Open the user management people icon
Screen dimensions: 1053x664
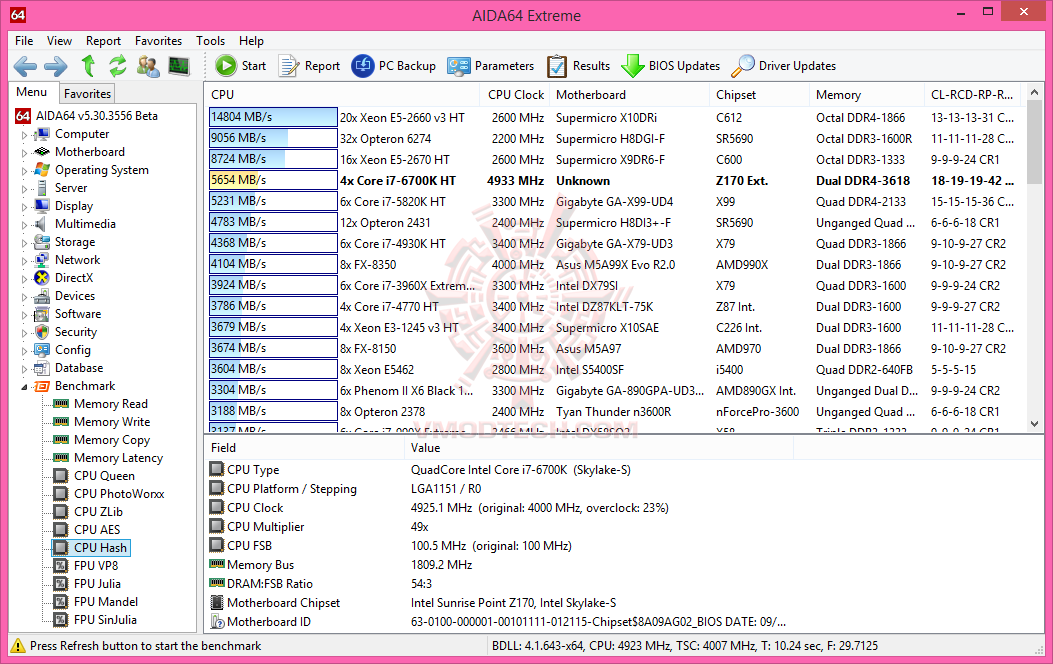coord(148,66)
